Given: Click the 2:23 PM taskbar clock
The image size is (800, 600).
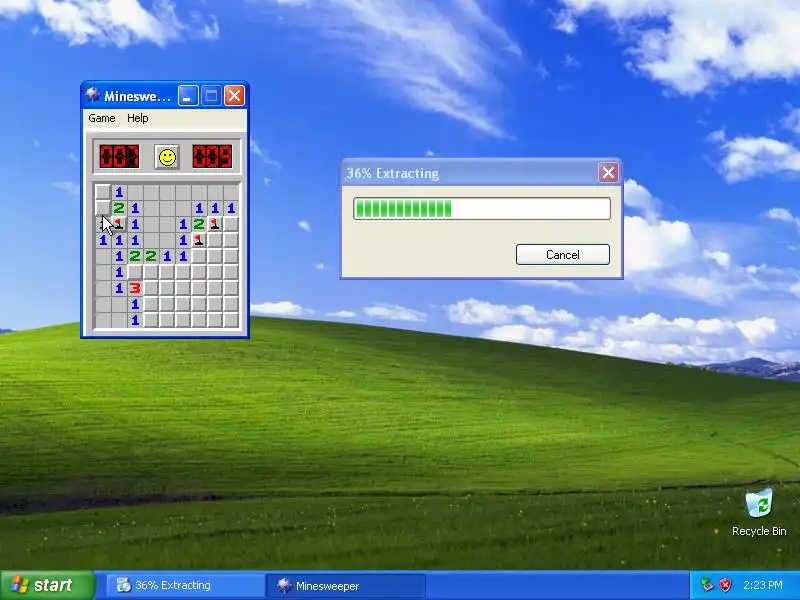Looking at the screenshot, I should 763,585.
